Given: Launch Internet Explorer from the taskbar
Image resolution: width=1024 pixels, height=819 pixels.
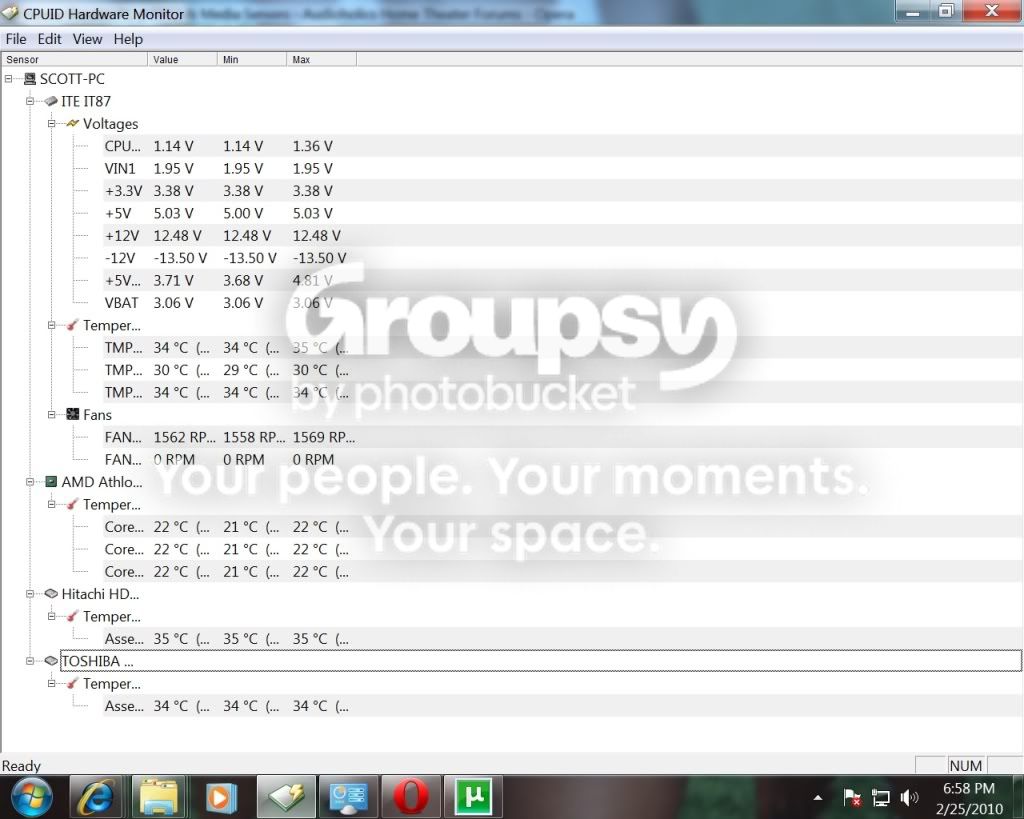Looking at the screenshot, I should pyautogui.click(x=95, y=797).
